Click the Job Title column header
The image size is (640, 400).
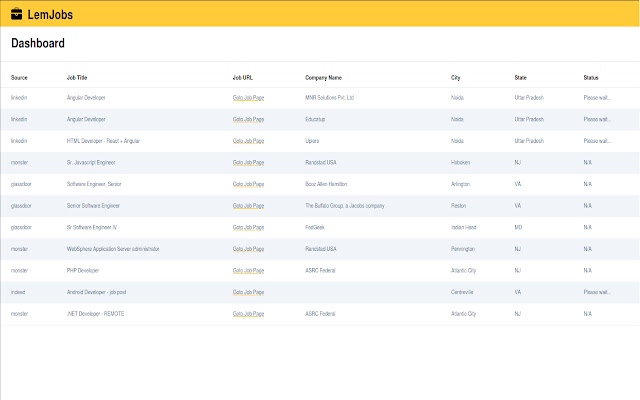pos(77,78)
